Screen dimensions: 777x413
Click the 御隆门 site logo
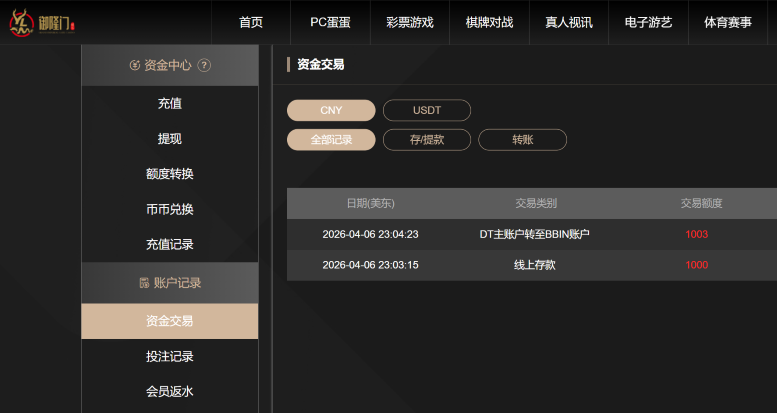[42, 22]
